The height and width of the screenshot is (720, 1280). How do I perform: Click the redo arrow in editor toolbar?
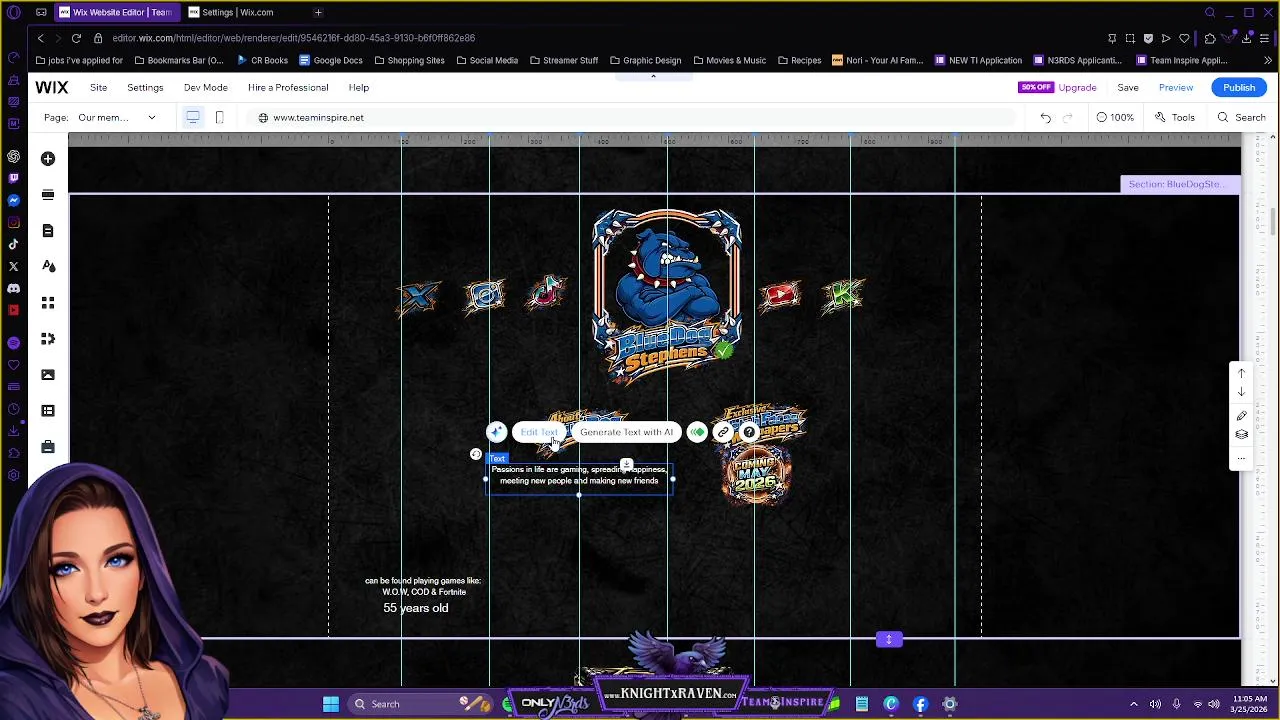(1067, 118)
